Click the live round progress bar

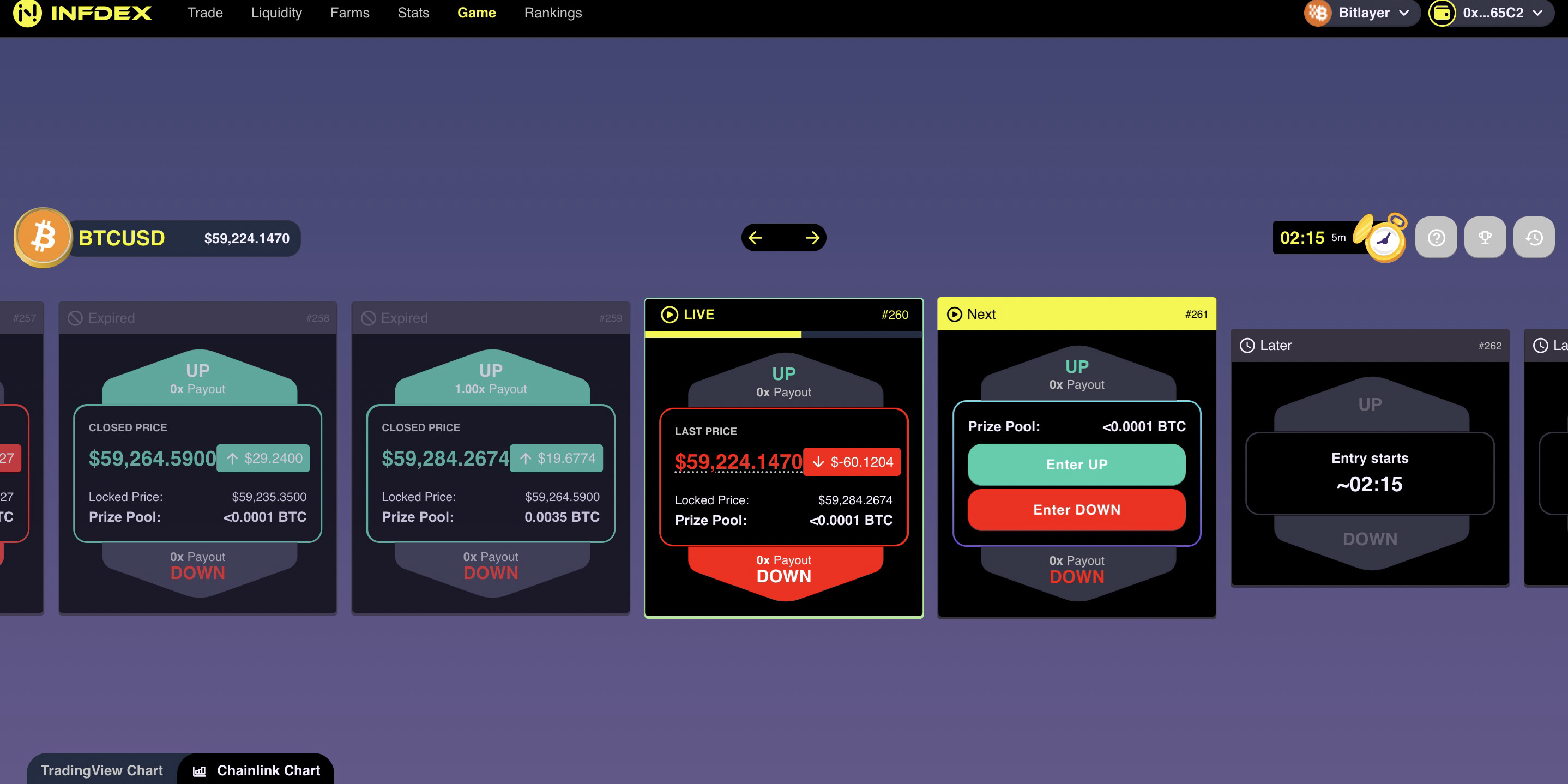(x=783, y=334)
